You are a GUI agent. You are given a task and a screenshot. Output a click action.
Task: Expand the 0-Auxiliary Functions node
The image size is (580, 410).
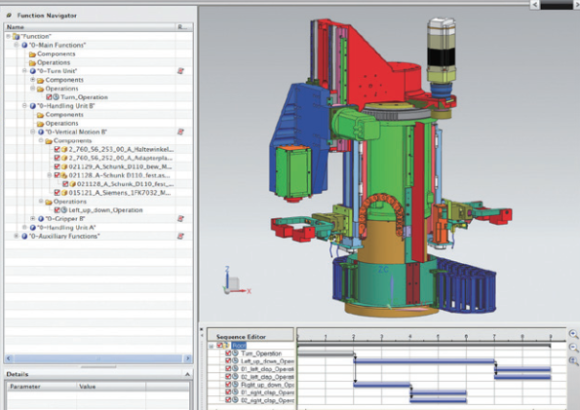(x=16, y=236)
